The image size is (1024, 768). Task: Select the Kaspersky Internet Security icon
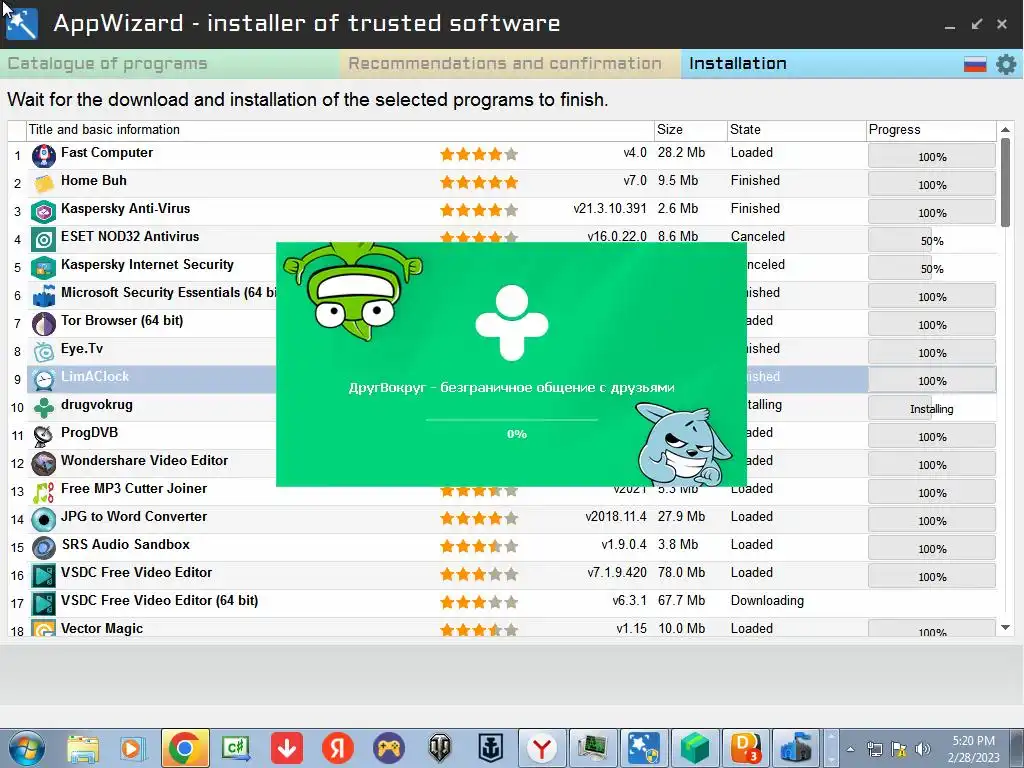pyautogui.click(x=44, y=268)
